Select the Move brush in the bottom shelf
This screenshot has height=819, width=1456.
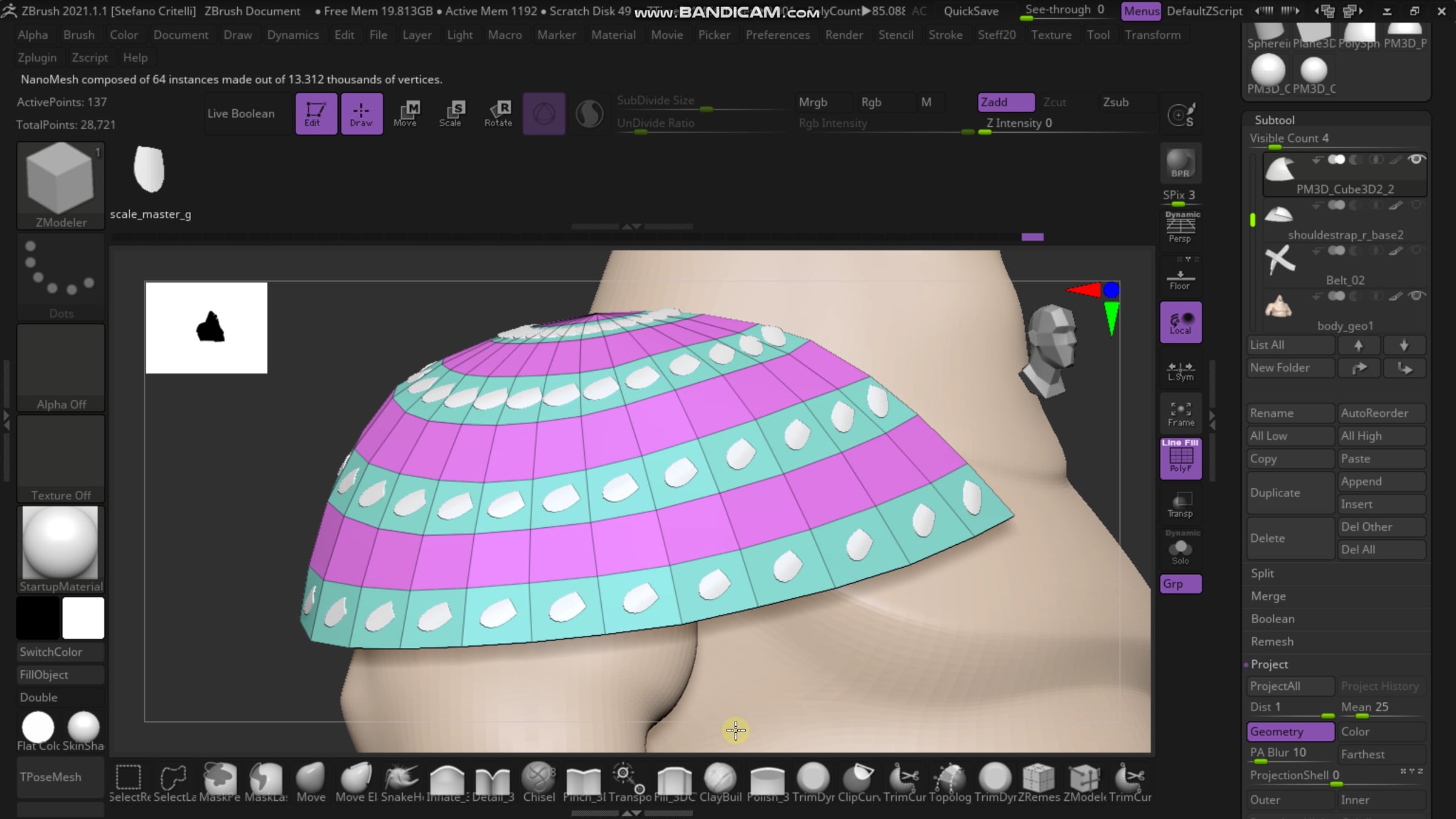point(311,783)
